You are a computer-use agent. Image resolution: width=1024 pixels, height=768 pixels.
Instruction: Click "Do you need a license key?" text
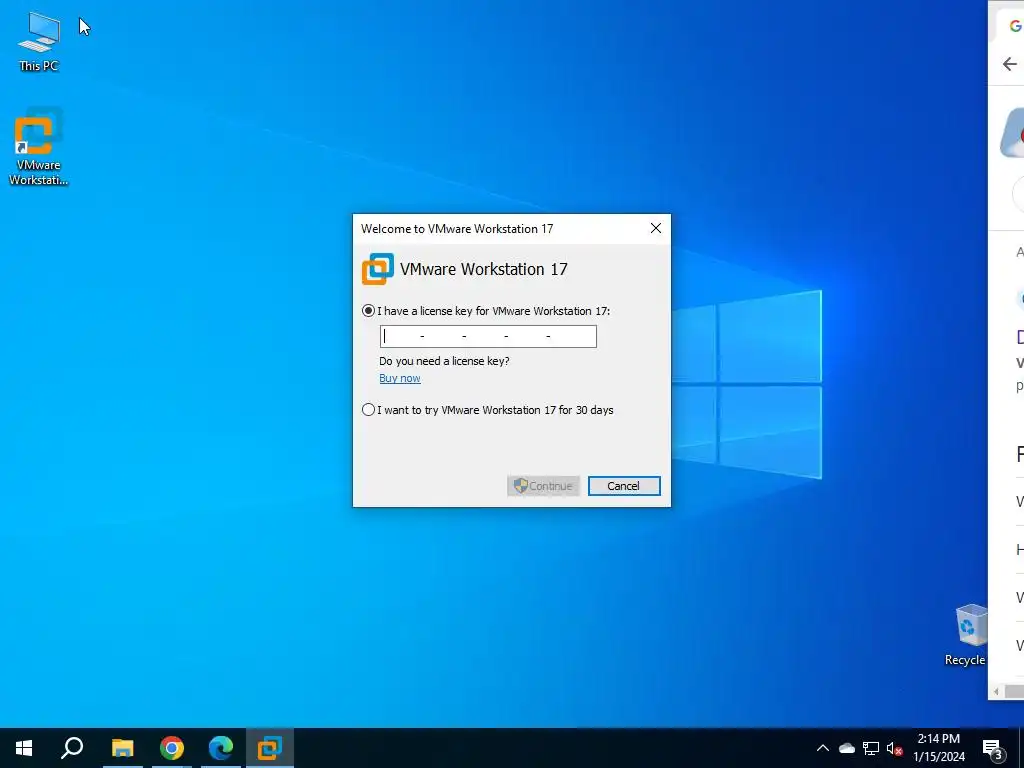click(444, 361)
